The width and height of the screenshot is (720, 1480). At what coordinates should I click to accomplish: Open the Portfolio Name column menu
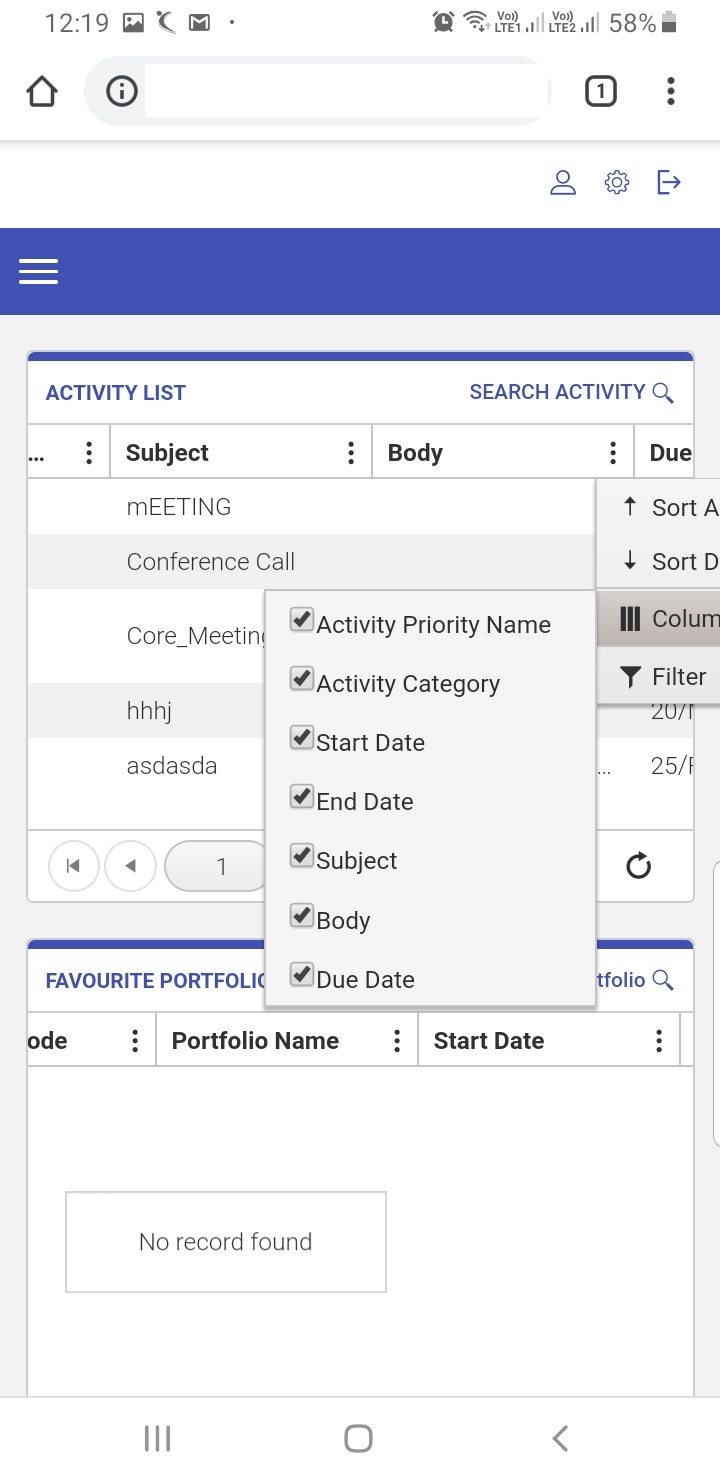pos(397,1041)
